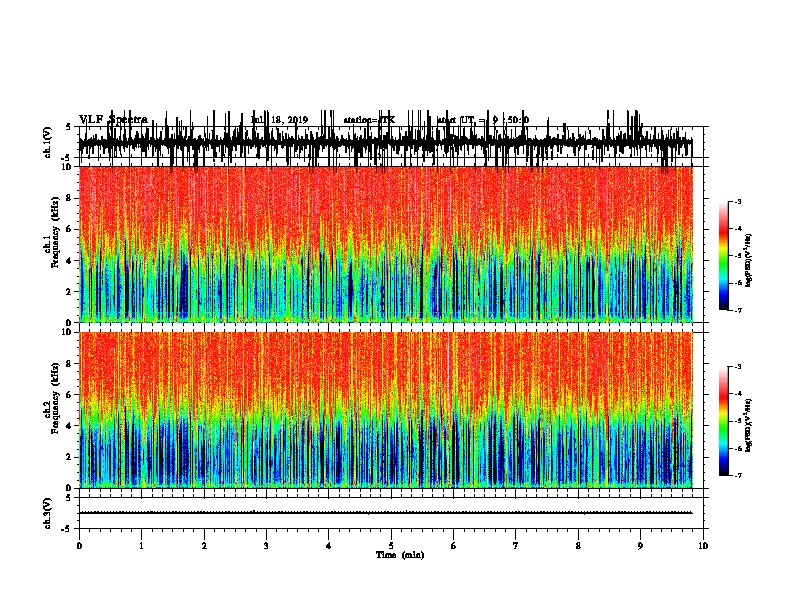Click the time axis tick label '3'

click(266, 546)
